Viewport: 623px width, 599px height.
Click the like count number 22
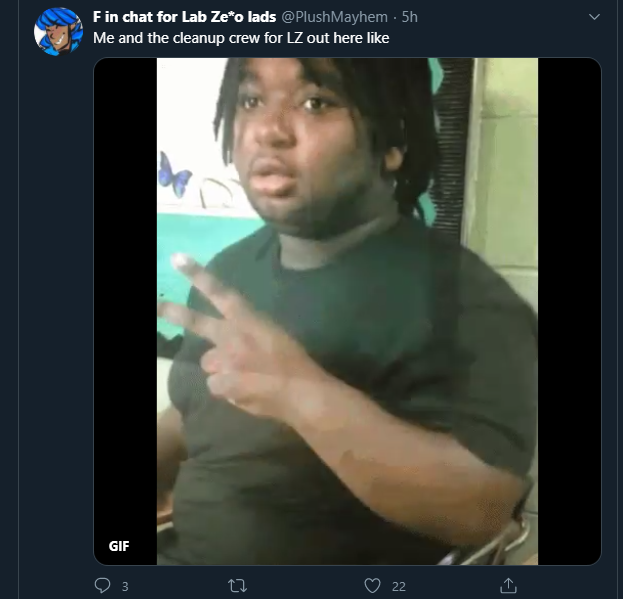[399, 586]
